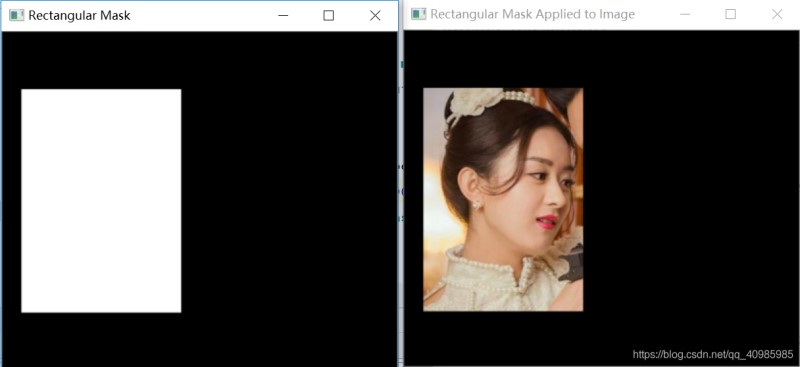The height and width of the screenshot is (367, 800).
Task: Click the red lips in the portrait
Action: click(x=546, y=222)
